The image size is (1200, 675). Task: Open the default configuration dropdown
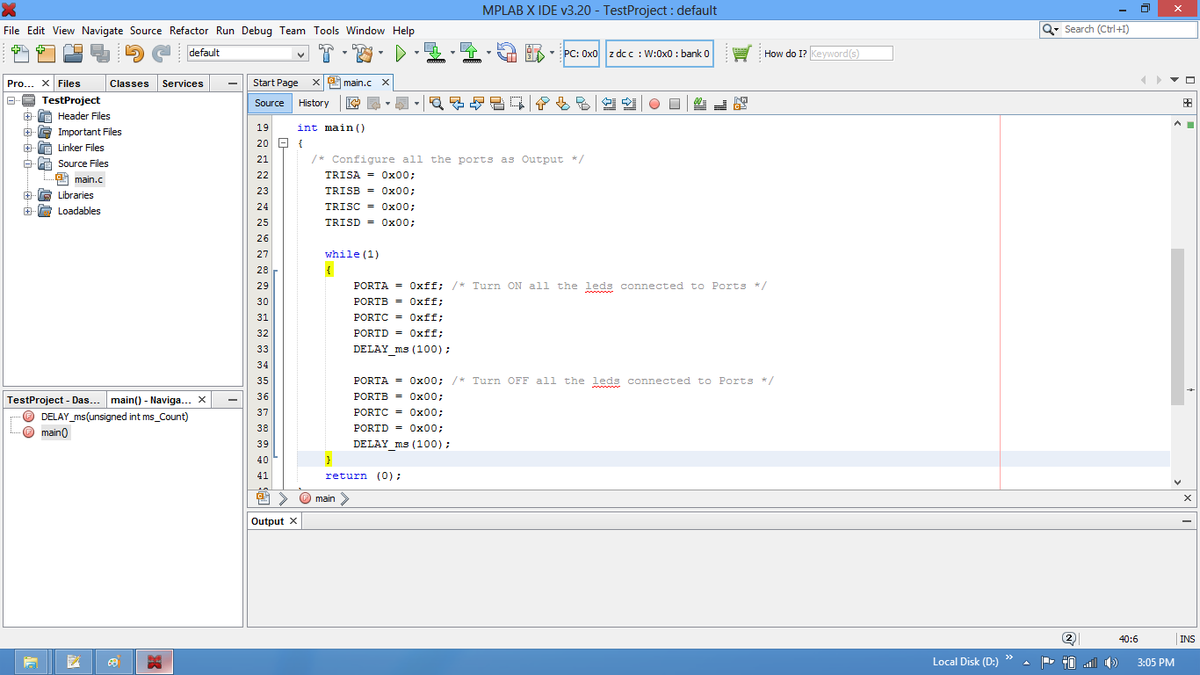tap(248, 53)
